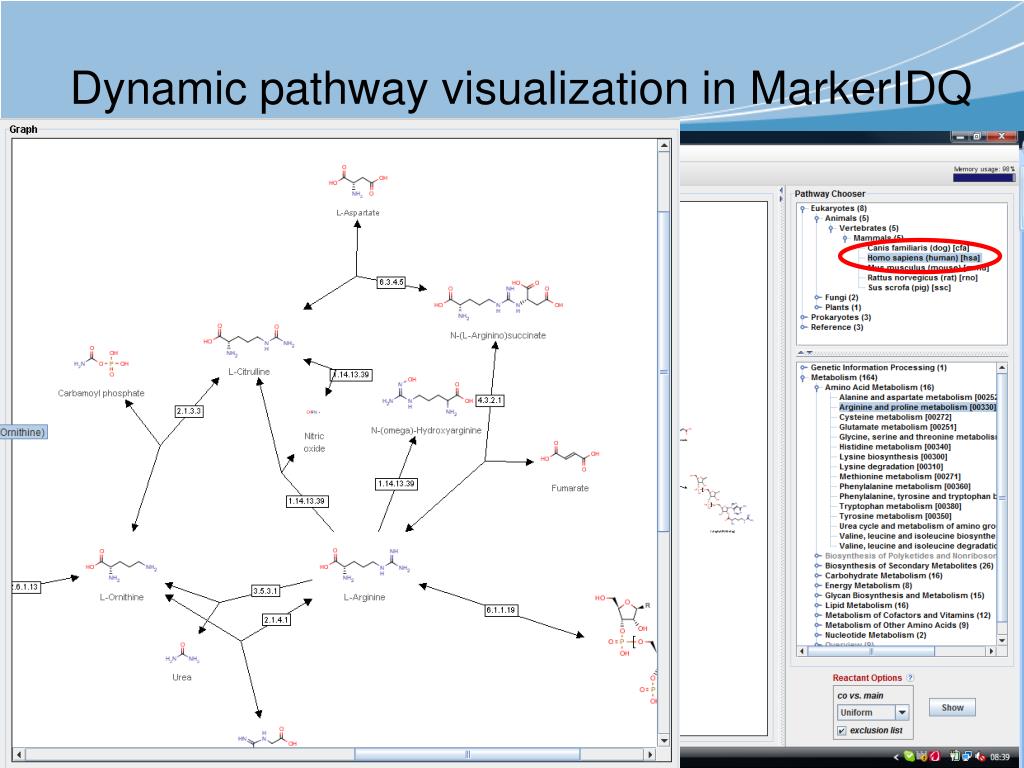Click the L-Arginine molecule structure
Screen dimensions: 1024x768
coord(365,565)
